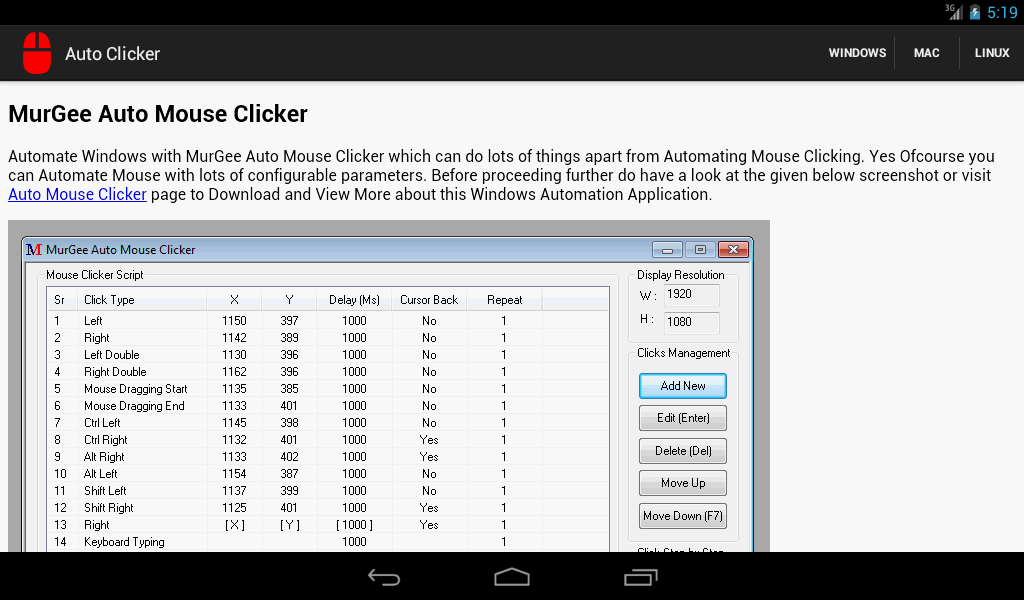Click the Add New button
The height and width of the screenshot is (600, 1024).
pos(682,386)
